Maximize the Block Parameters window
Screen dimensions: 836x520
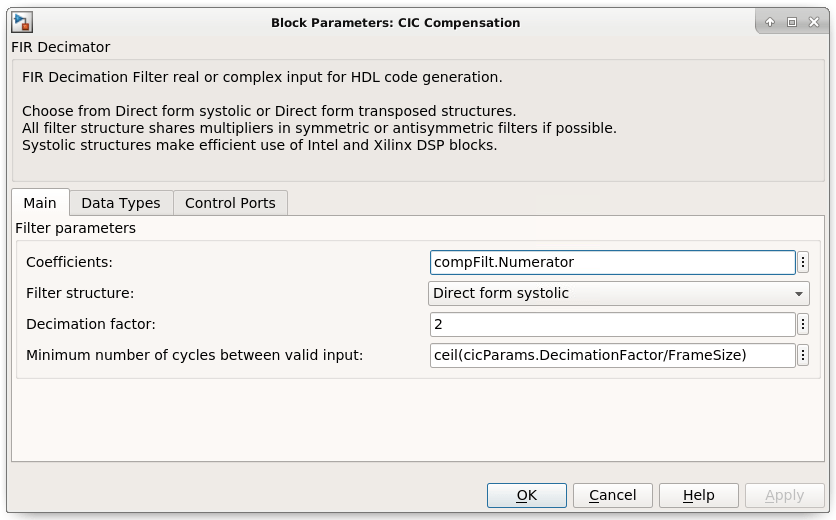click(791, 22)
